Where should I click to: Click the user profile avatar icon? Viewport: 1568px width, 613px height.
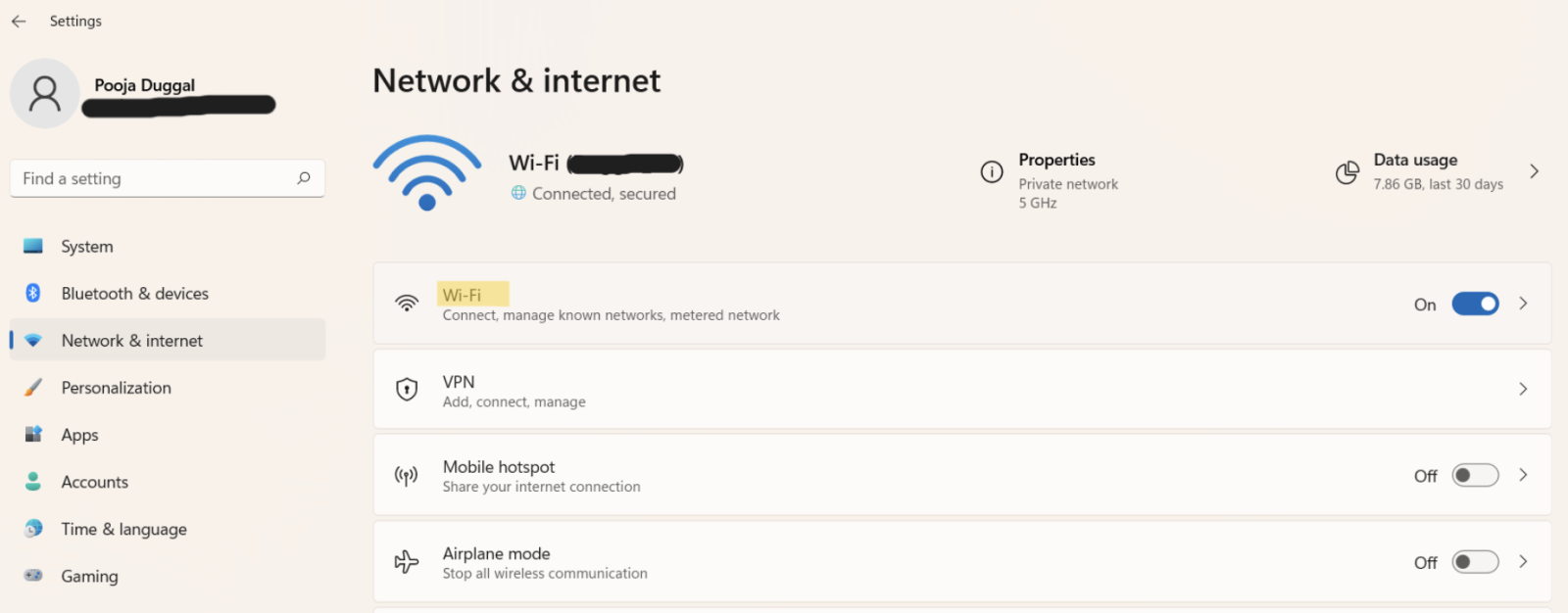pos(44,94)
